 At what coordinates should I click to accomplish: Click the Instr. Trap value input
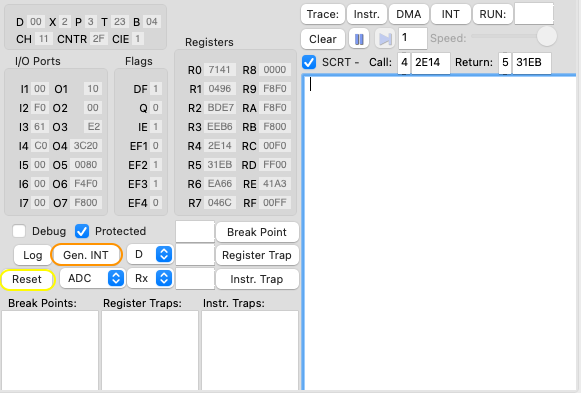195,279
